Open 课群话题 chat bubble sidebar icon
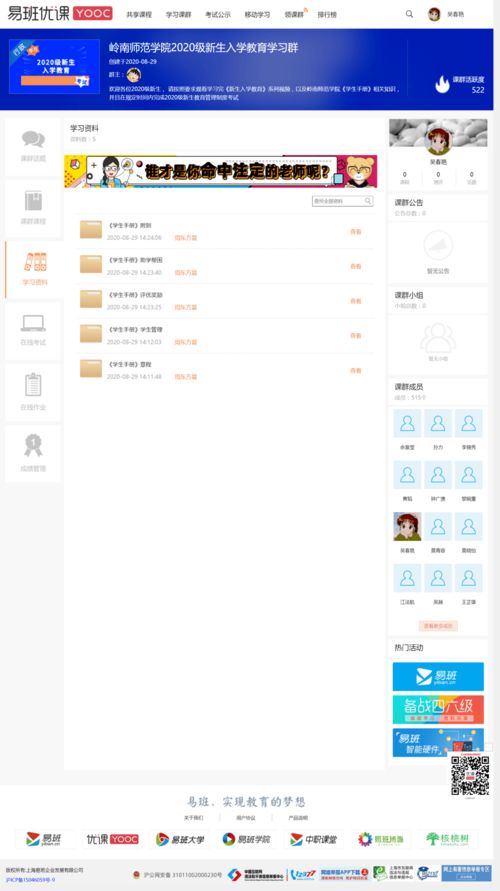Screen dimensions: 500x891 (x=33, y=139)
